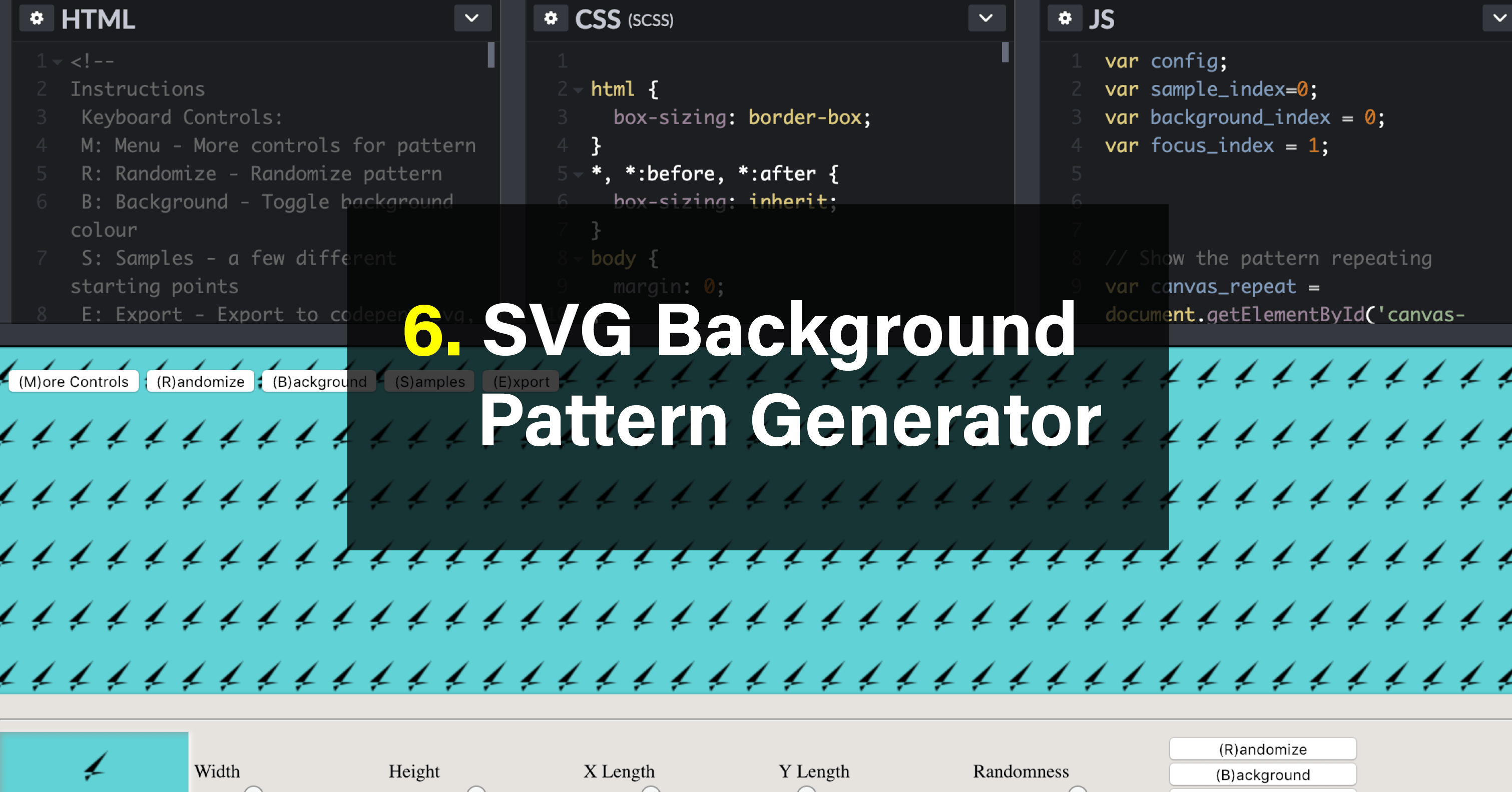Select the pattern tile thumbnail preview
Image resolution: width=1512 pixels, height=792 pixels.
click(94, 762)
